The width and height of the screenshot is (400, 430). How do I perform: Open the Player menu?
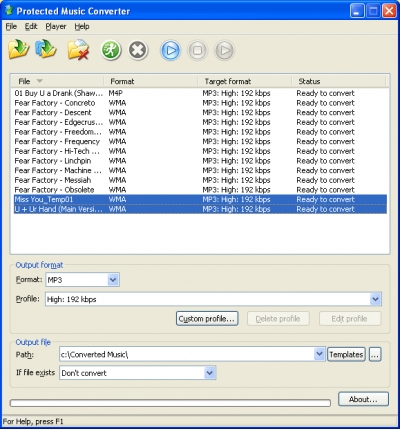click(x=56, y=26)
